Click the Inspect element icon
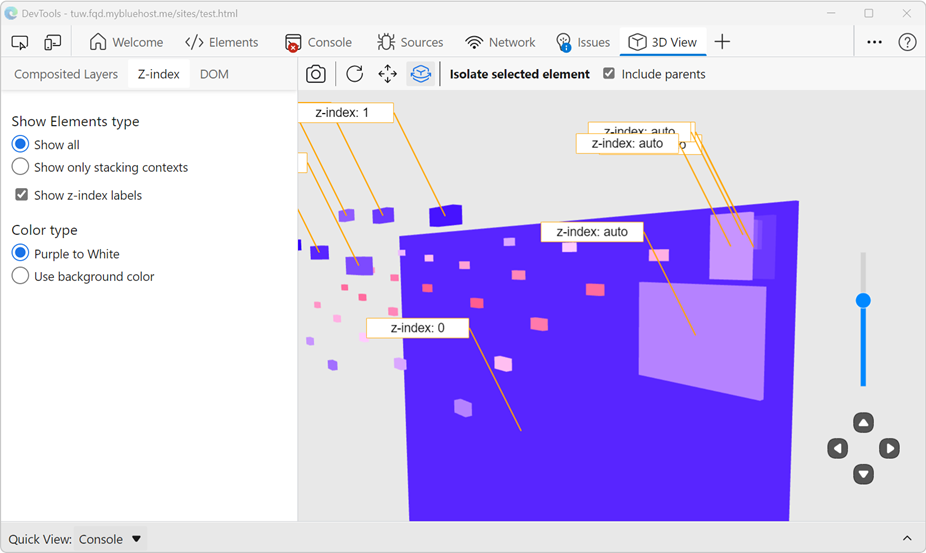Screen dimensions: 926x553 tap(20, 42)
